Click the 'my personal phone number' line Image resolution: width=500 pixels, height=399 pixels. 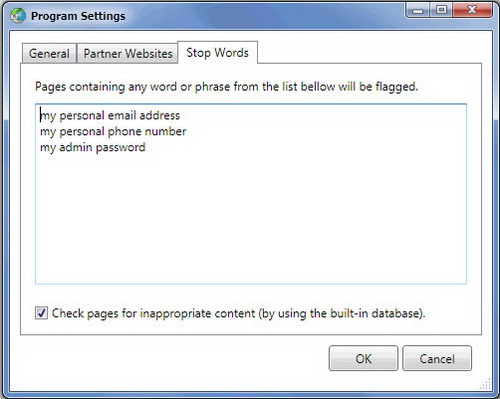tap(113, 131)
